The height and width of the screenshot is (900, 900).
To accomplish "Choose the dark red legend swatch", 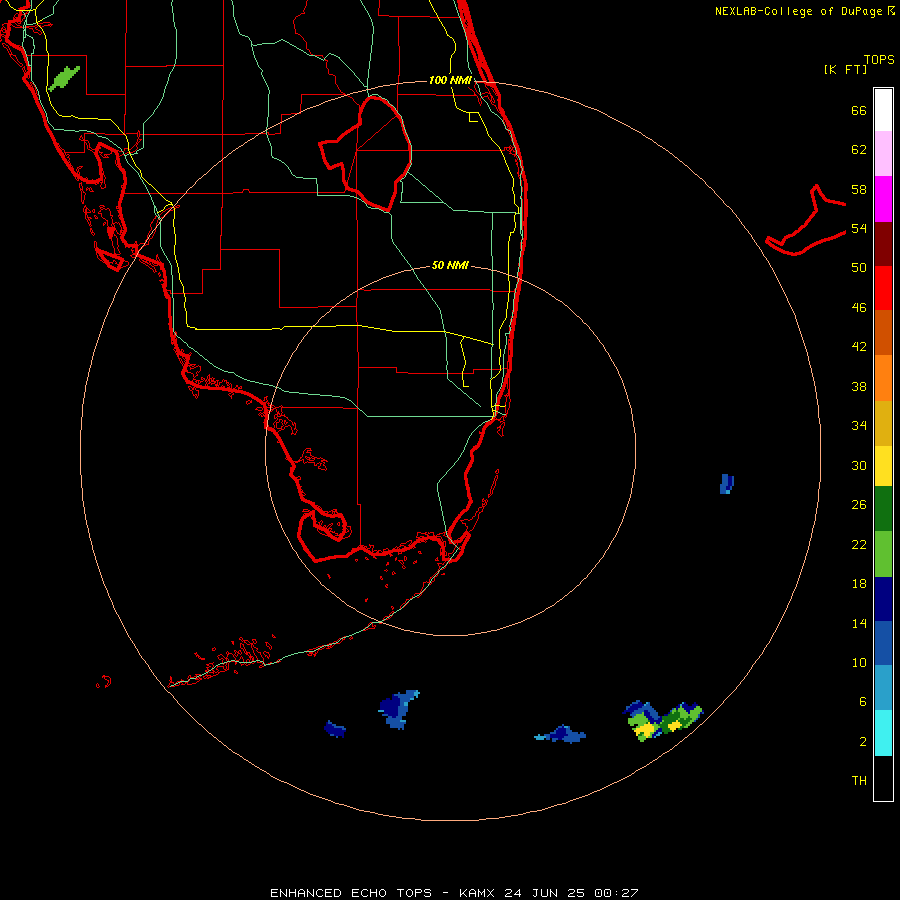I will 883,244.
